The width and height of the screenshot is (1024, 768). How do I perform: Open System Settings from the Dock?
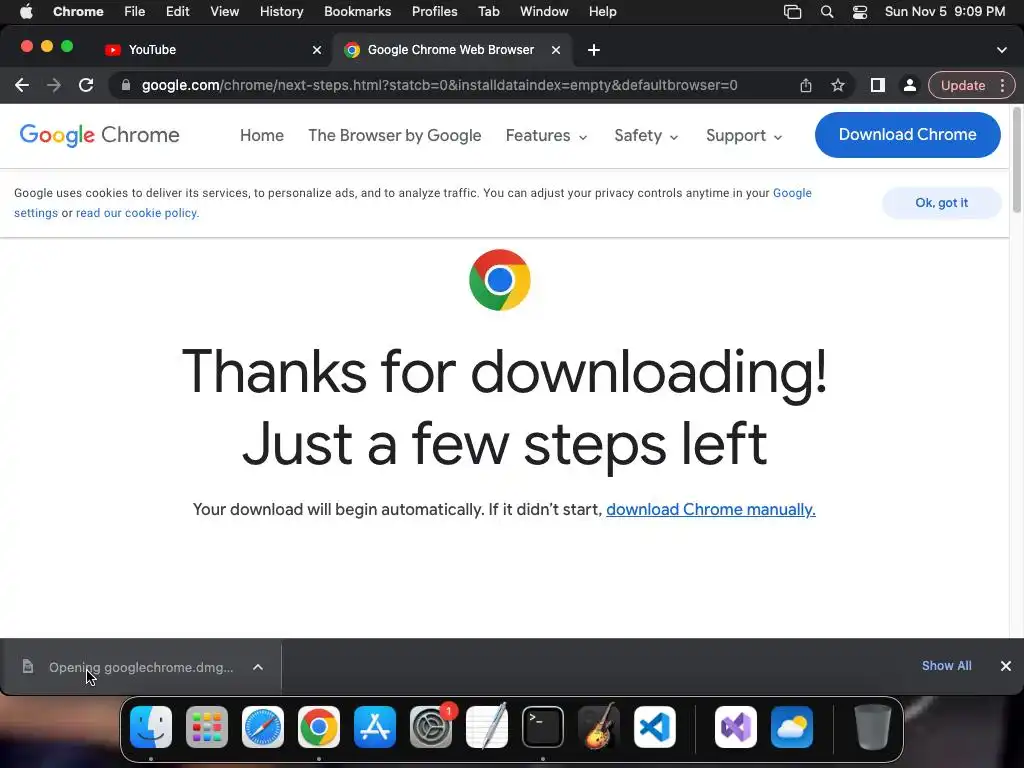tap(431, 727)
